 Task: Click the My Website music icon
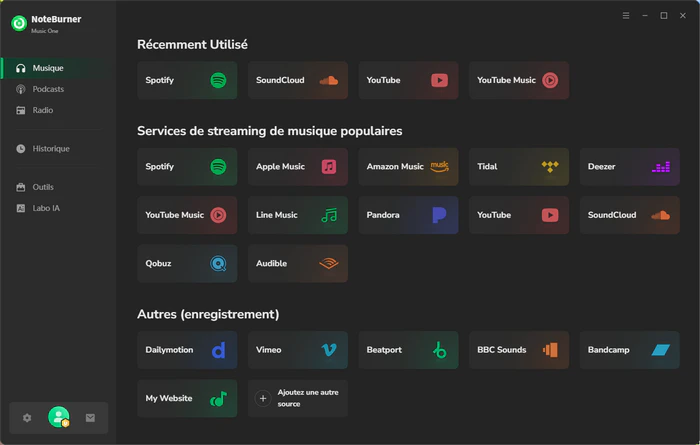[218, 399]
